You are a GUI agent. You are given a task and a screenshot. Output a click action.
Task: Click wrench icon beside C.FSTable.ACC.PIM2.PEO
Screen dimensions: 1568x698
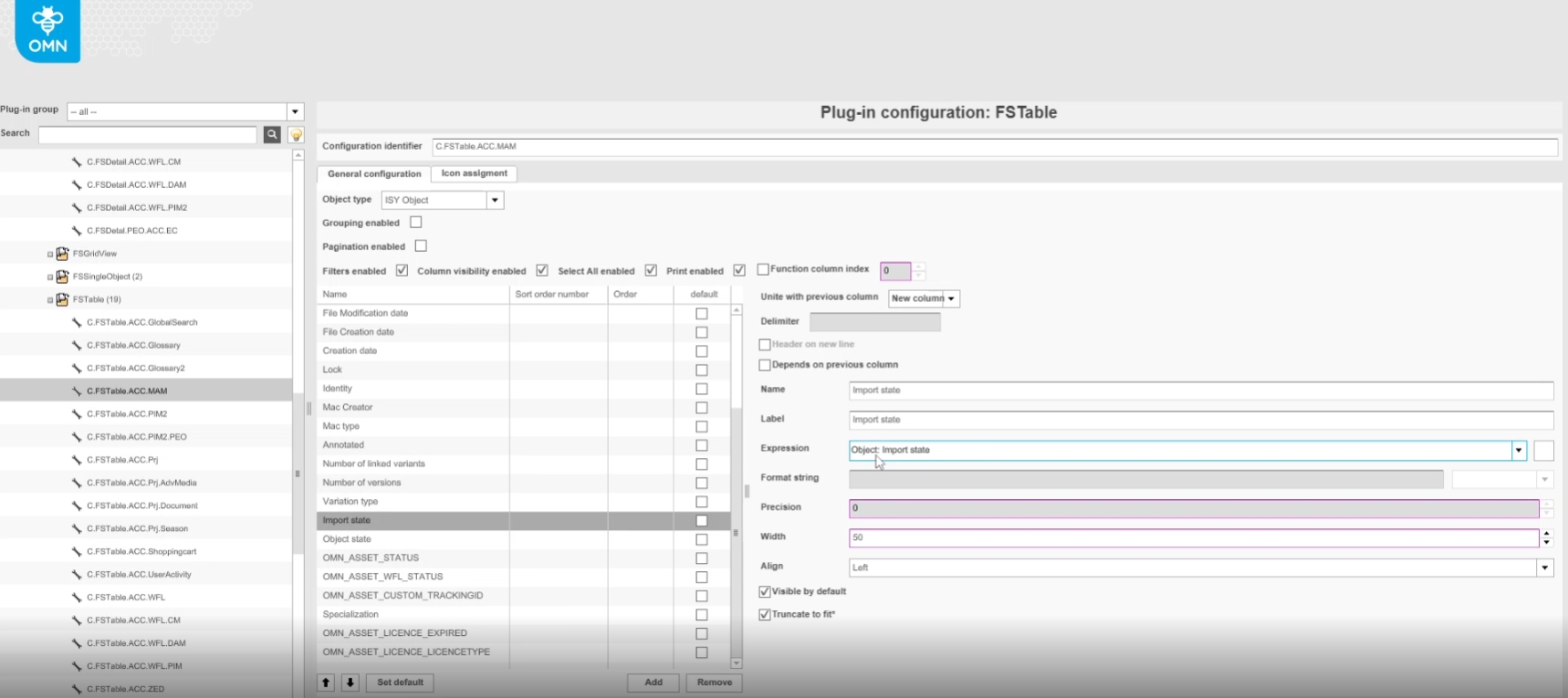click(x=77, y=437)
